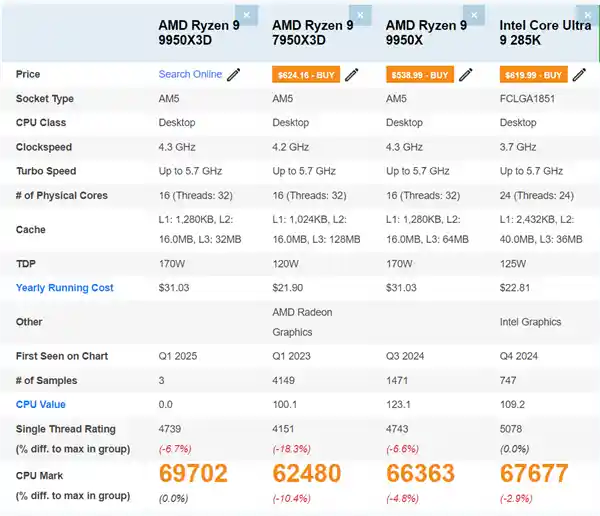Open the Yearly Running Cost link
Viewport: 600px width, 516px height.
(x=65, y=288)
